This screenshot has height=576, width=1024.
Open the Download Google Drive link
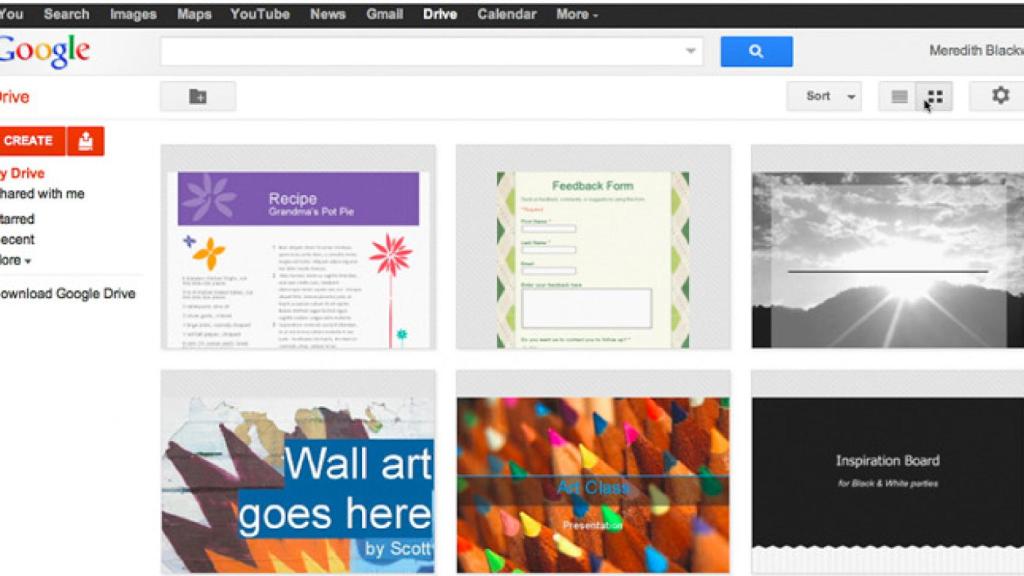point(67,293)
